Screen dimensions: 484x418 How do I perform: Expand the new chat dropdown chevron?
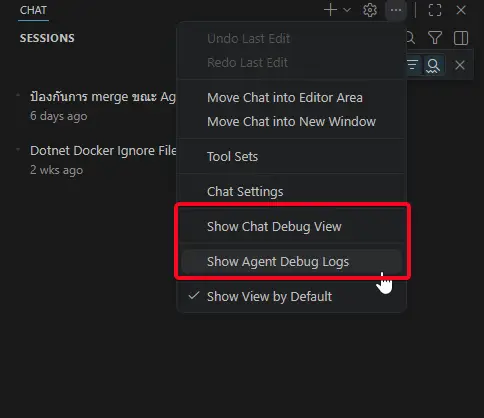coord(347,10)
